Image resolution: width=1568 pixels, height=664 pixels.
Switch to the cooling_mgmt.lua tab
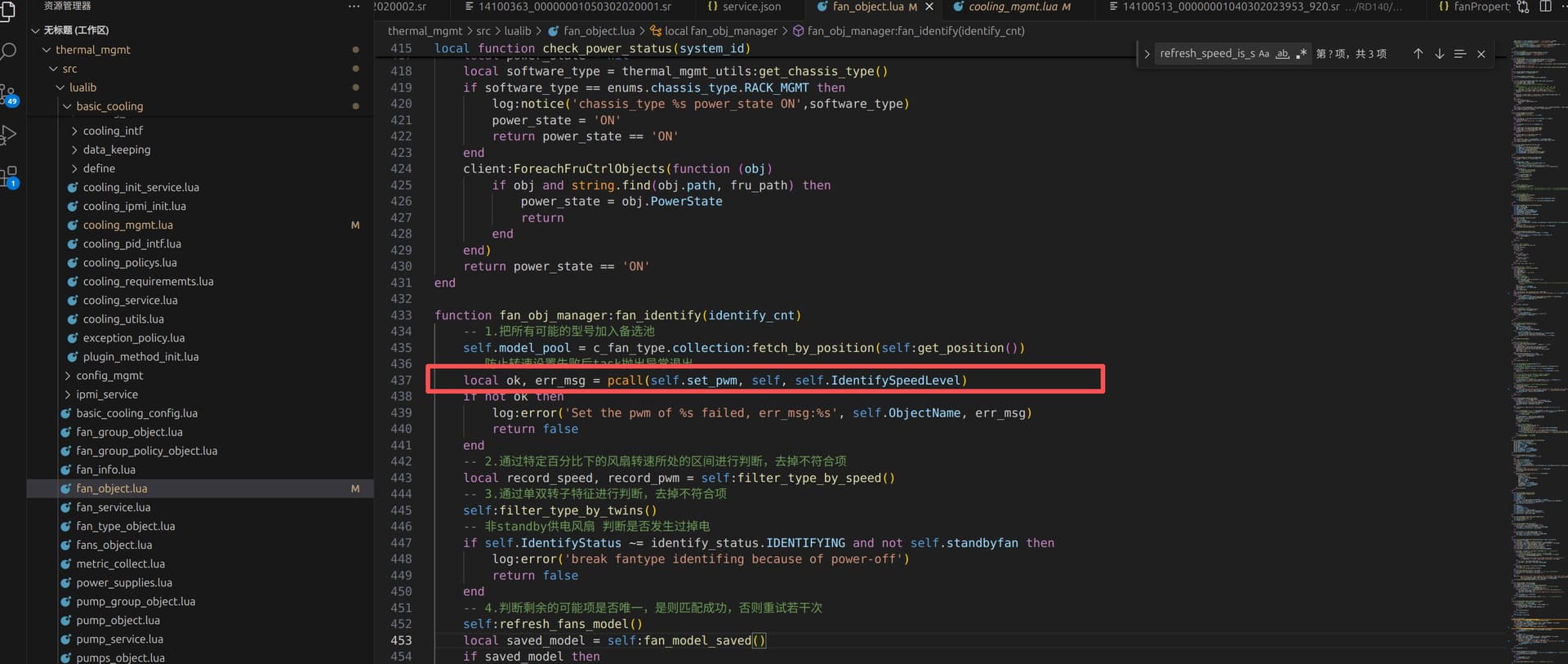tap(1013, 7)
